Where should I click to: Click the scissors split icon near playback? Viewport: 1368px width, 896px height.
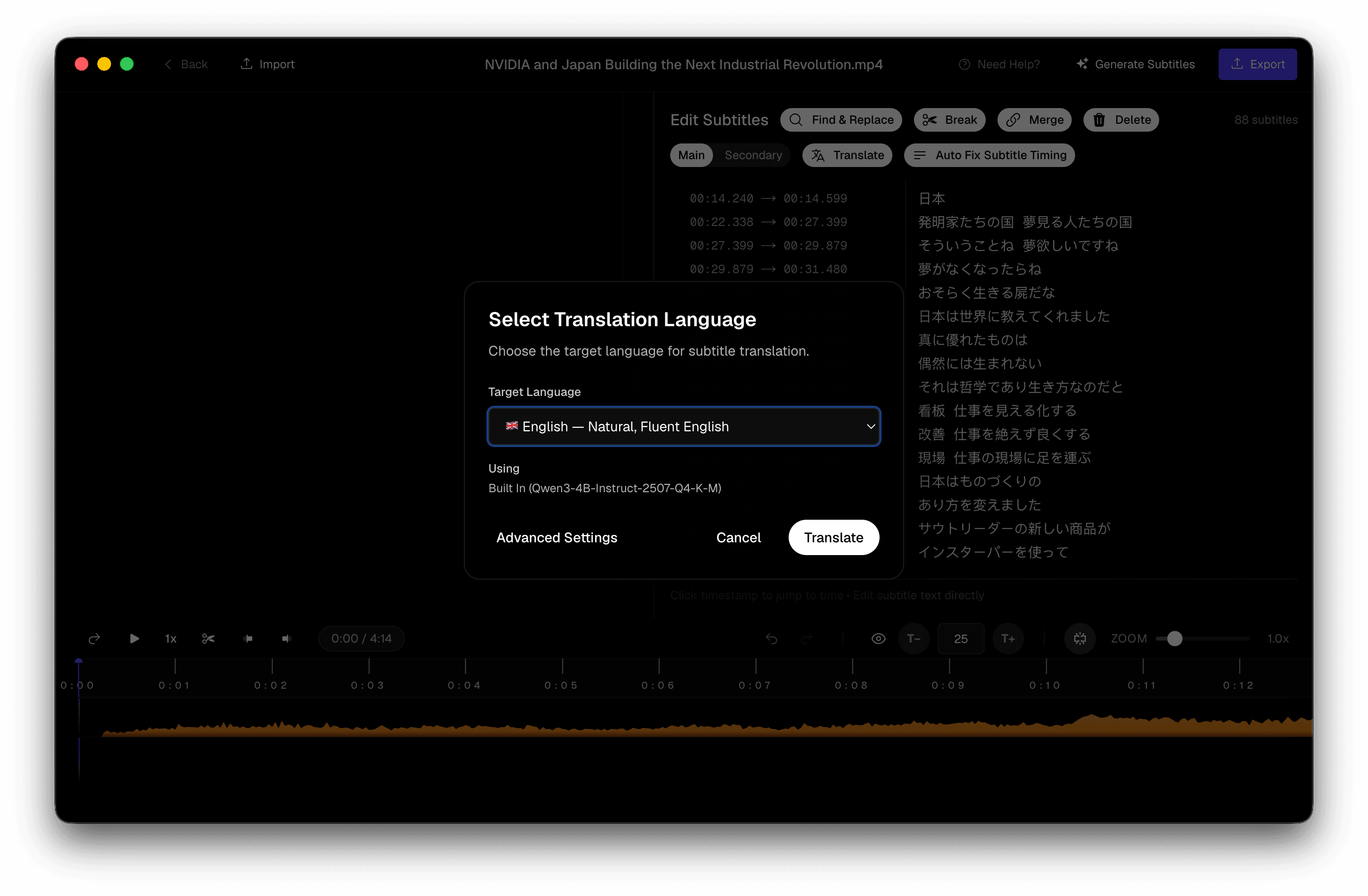click(x=208, y=639)
